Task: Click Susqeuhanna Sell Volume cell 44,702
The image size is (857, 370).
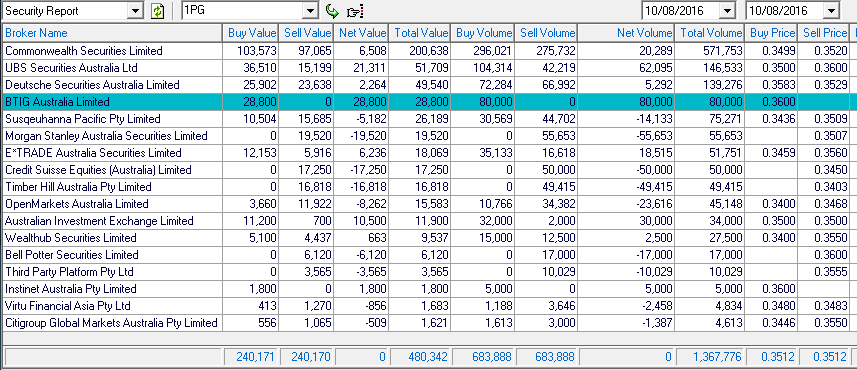Action: point(546,119)
